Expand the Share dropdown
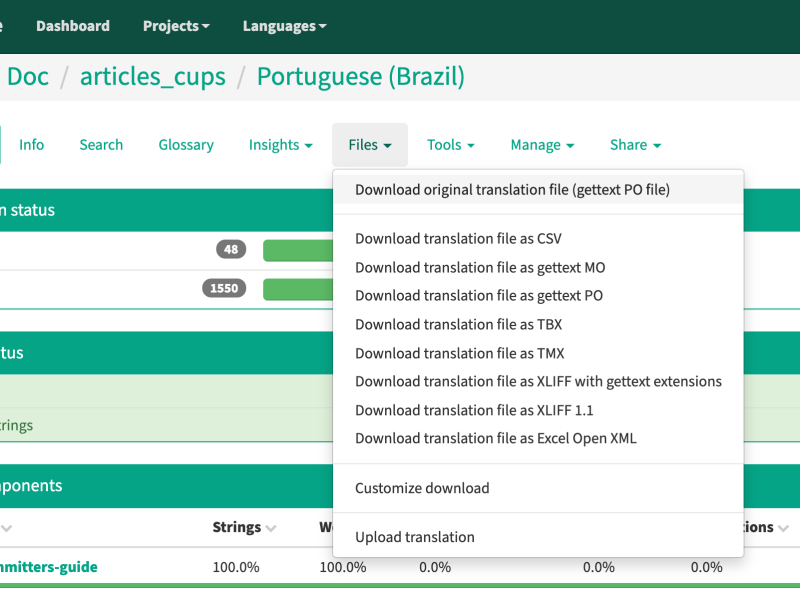The width and height of the screenshot is (800, 600). (x=635, y=145)
